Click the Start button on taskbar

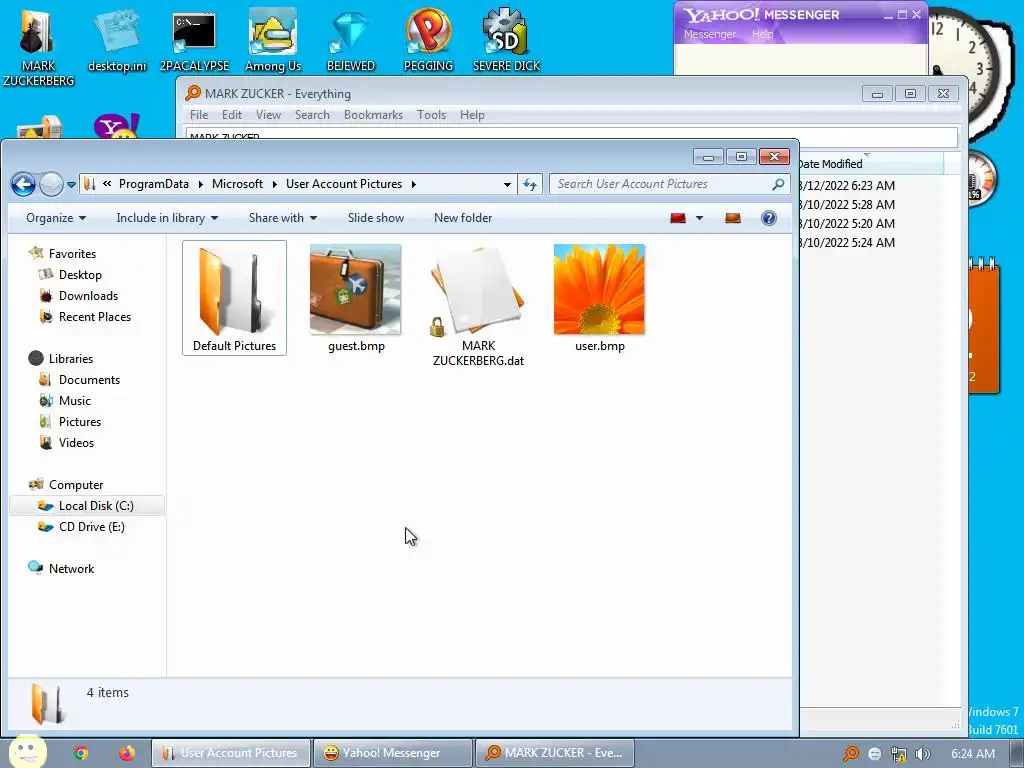tap(27, 751)
